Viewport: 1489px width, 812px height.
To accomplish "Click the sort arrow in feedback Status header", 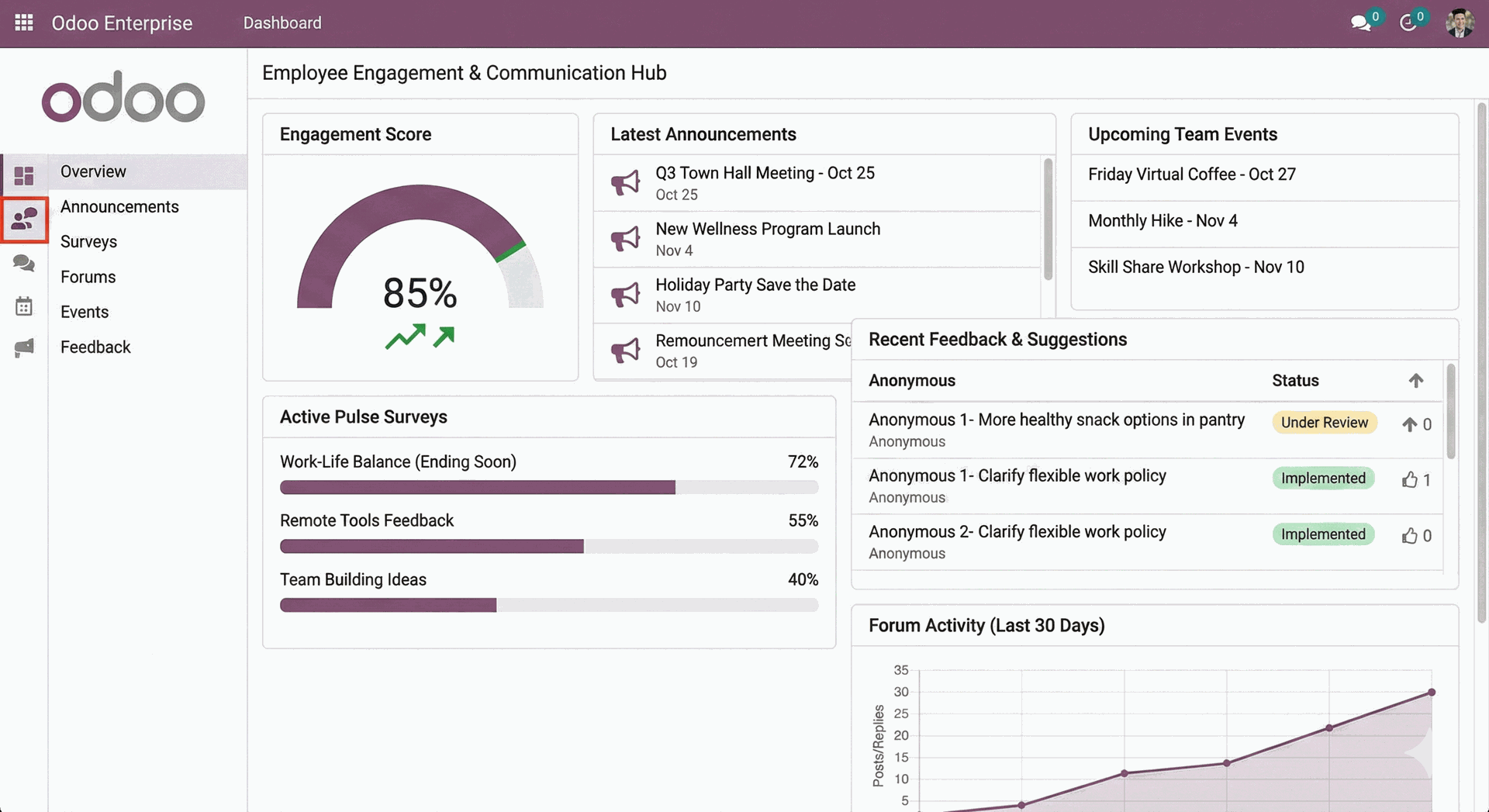I will [x=1417, y=380].
